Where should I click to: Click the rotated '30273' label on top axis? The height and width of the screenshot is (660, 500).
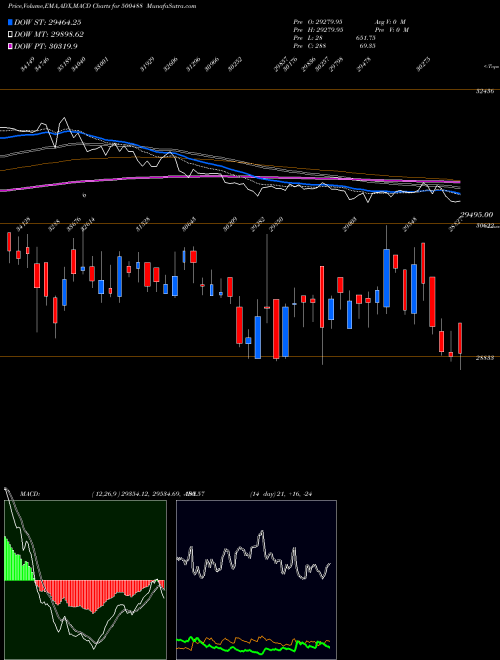pos(423,66)
